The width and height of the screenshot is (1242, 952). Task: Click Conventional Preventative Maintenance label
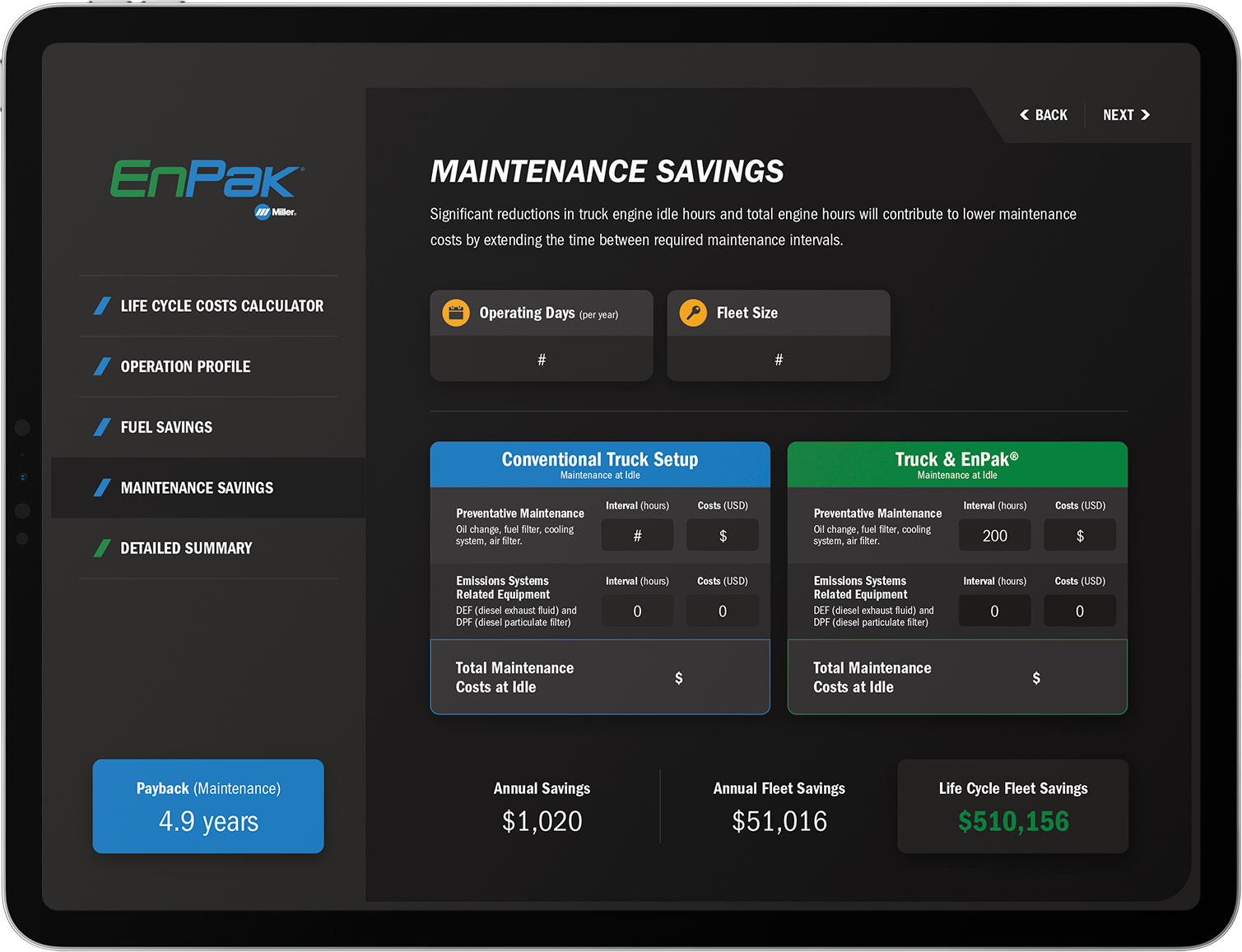(x=520, y=513)
